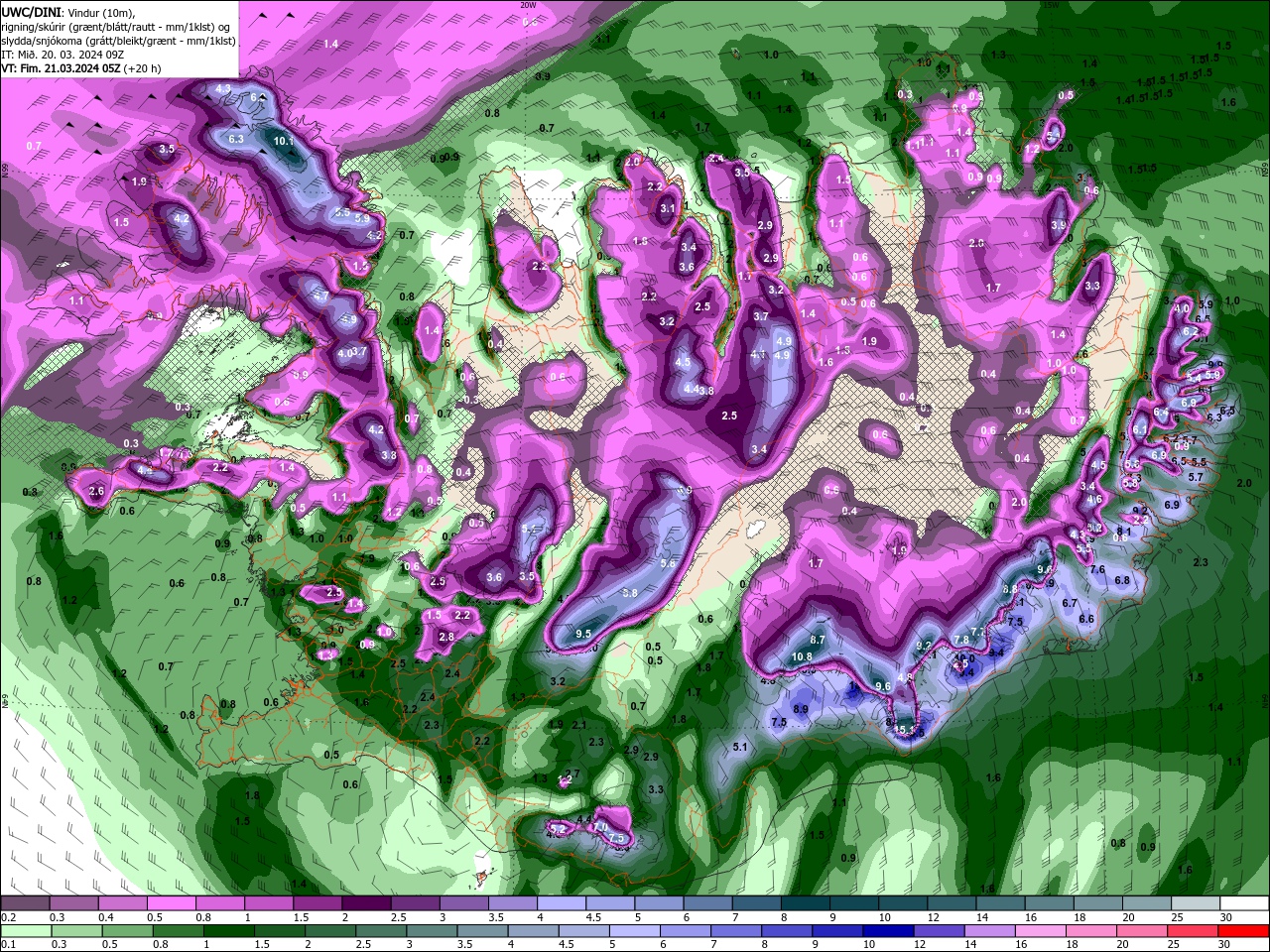
Task: Select the darkest green 1 swatch in lower legend row
Action: (228, 931)
